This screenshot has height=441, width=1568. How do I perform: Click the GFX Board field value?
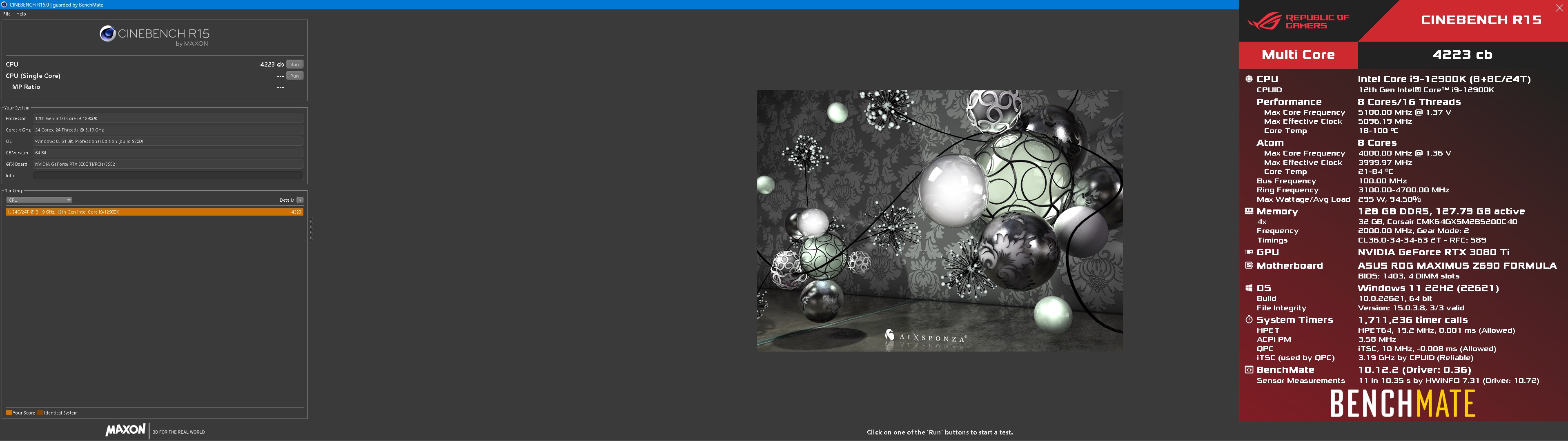(x=168, y=164)
